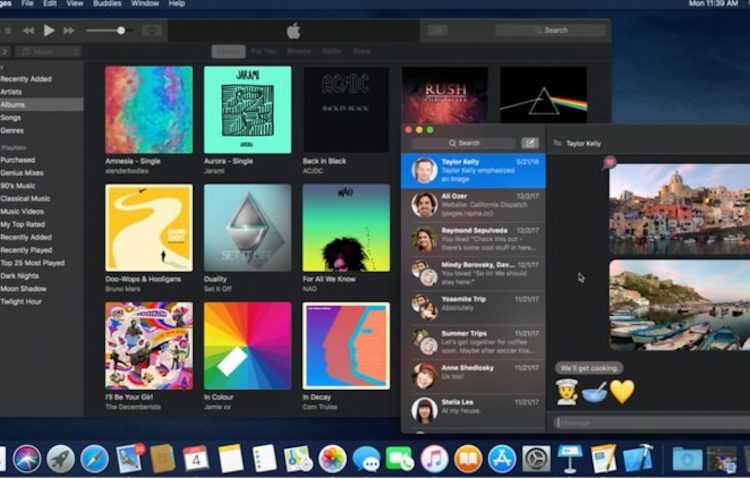Viewport: 750px width, 478px height.
Task: Open the My Top Rated playlist
Action: [x=41, y=224]
